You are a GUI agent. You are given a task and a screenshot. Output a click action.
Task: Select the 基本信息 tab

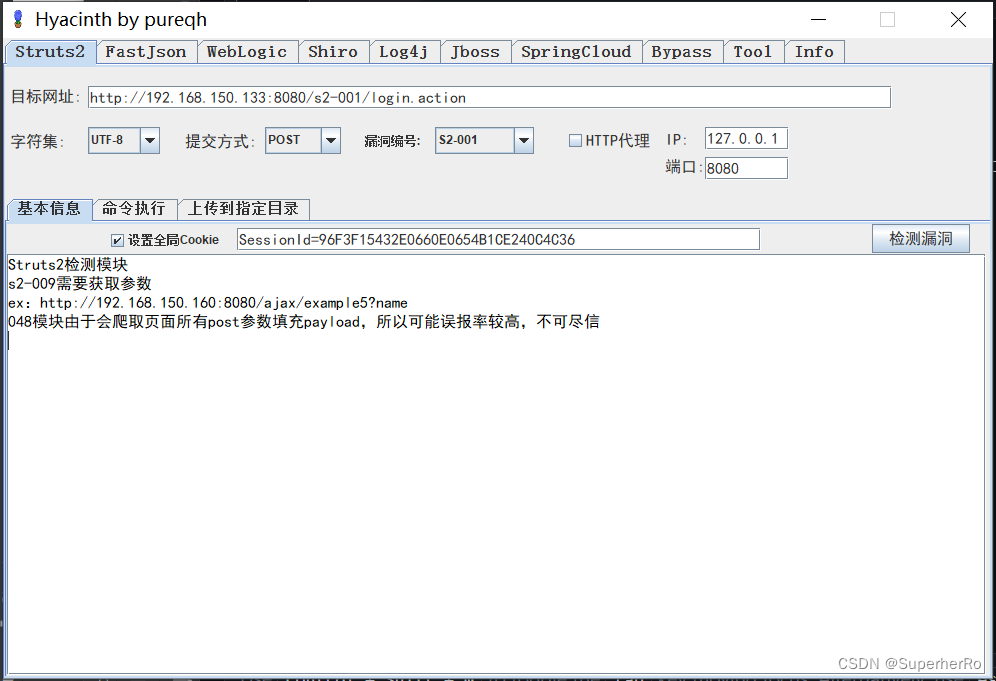click(x=49, y=209)
